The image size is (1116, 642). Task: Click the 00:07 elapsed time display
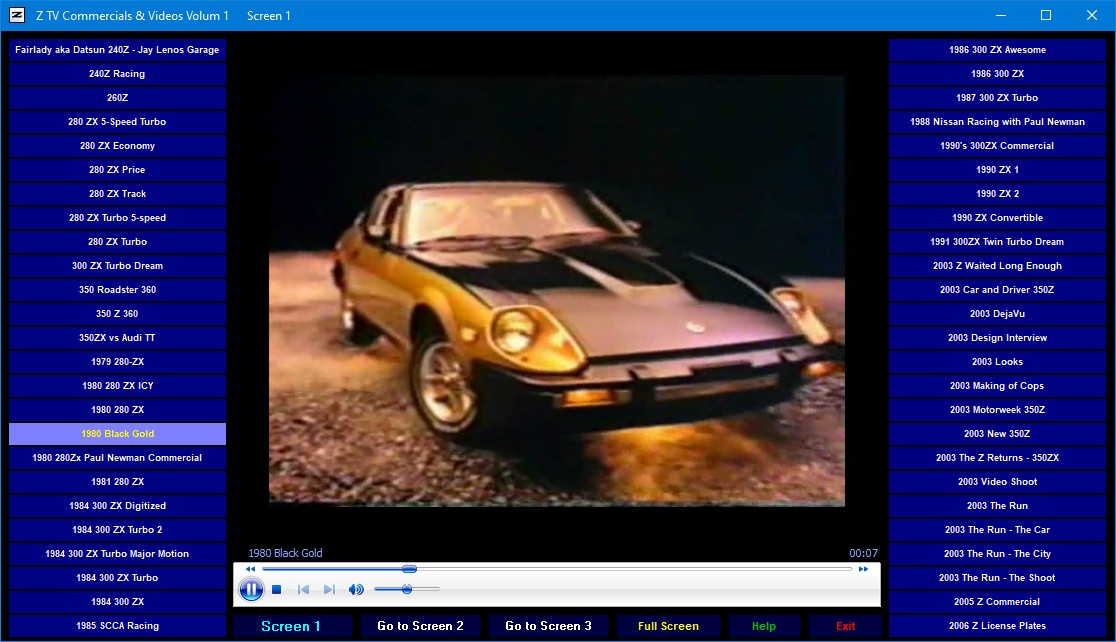pyautogui.click(x=863, y=553)
